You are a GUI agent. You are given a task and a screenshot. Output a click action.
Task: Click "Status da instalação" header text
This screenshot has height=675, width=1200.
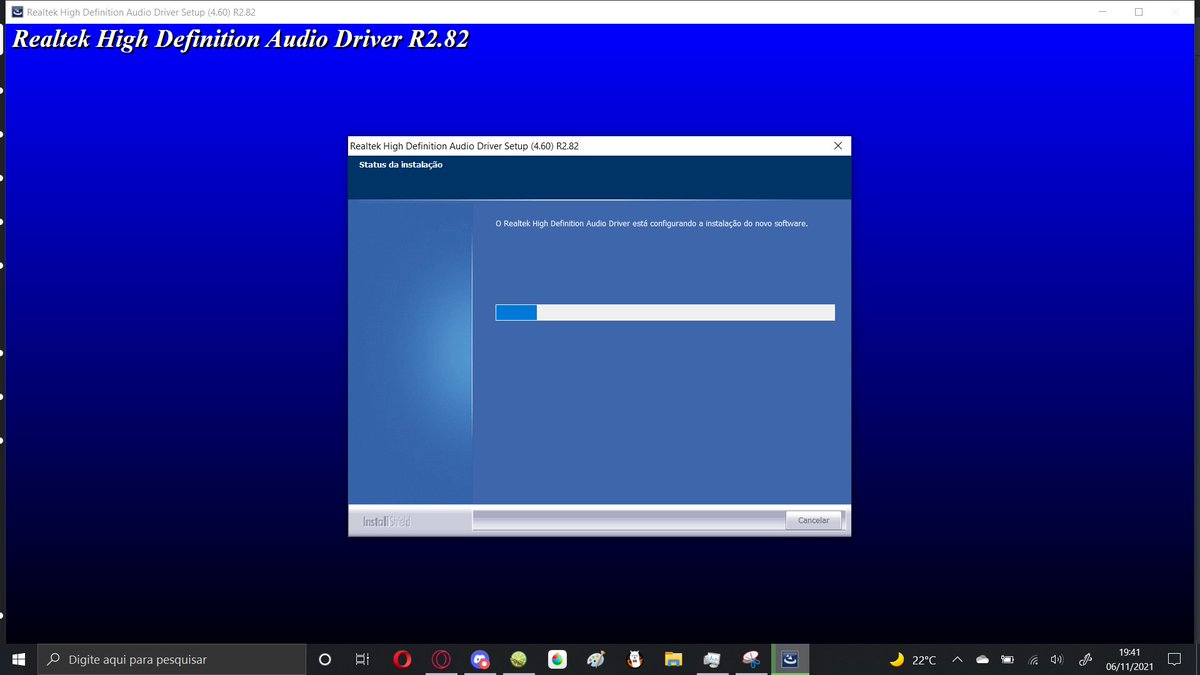coord(401,165)
